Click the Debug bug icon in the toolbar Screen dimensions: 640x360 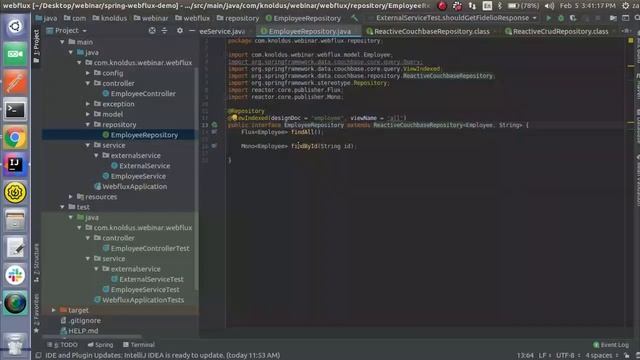click(561, 18)
